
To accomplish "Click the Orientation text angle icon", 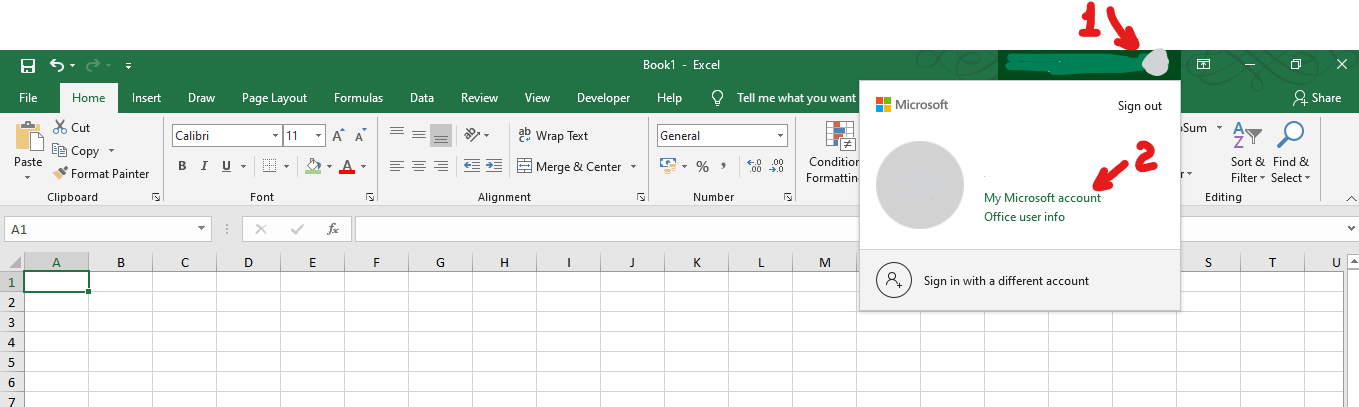I will [x=472, y=135].
